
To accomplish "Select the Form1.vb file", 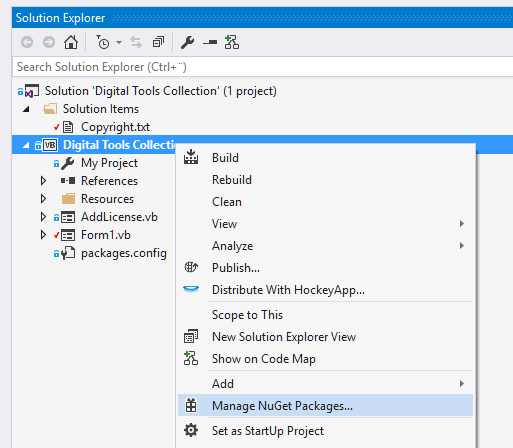I will [106, 235].
